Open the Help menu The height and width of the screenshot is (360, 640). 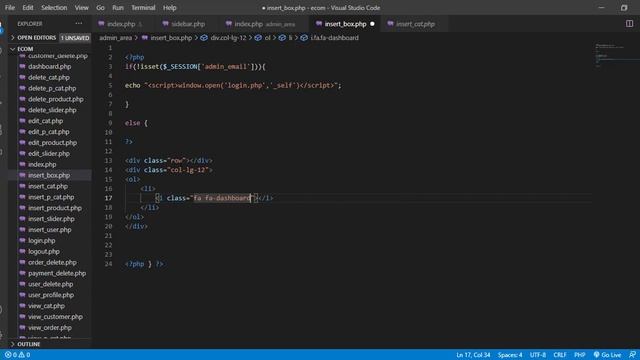(169, 8)
